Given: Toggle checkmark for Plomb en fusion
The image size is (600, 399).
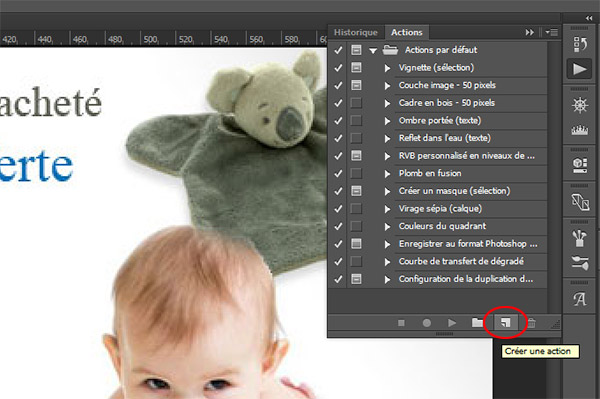Looking at the screenshot, I should (338, 173).
